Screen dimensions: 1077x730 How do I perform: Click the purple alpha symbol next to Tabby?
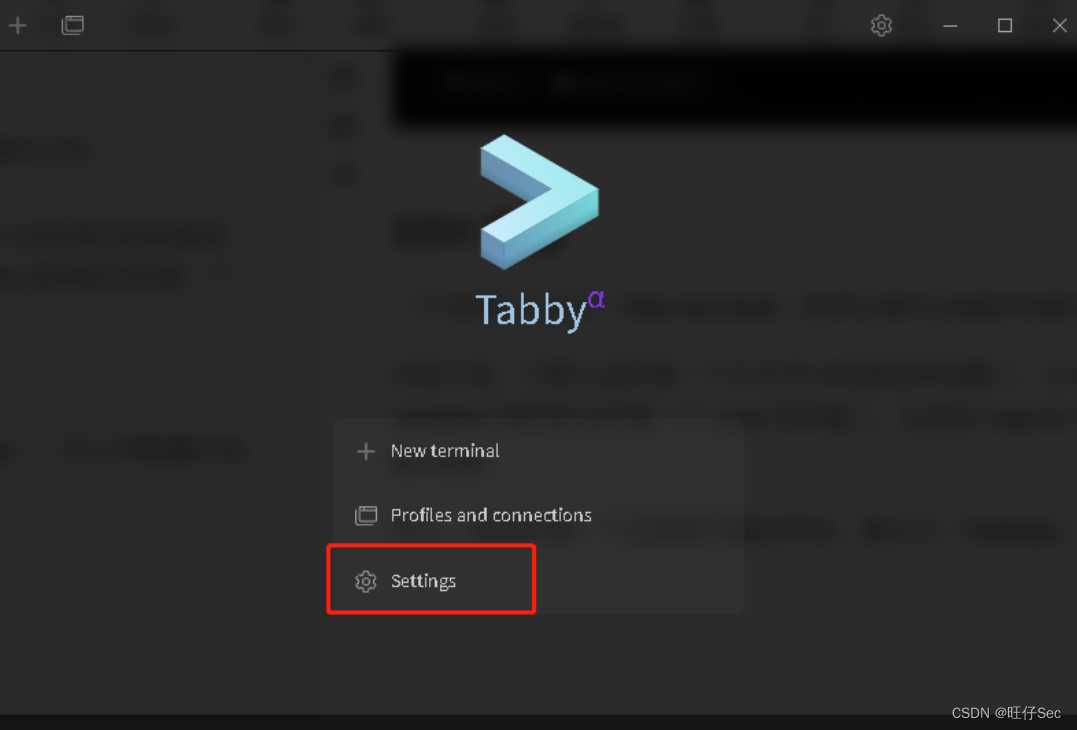coord(596,299)
